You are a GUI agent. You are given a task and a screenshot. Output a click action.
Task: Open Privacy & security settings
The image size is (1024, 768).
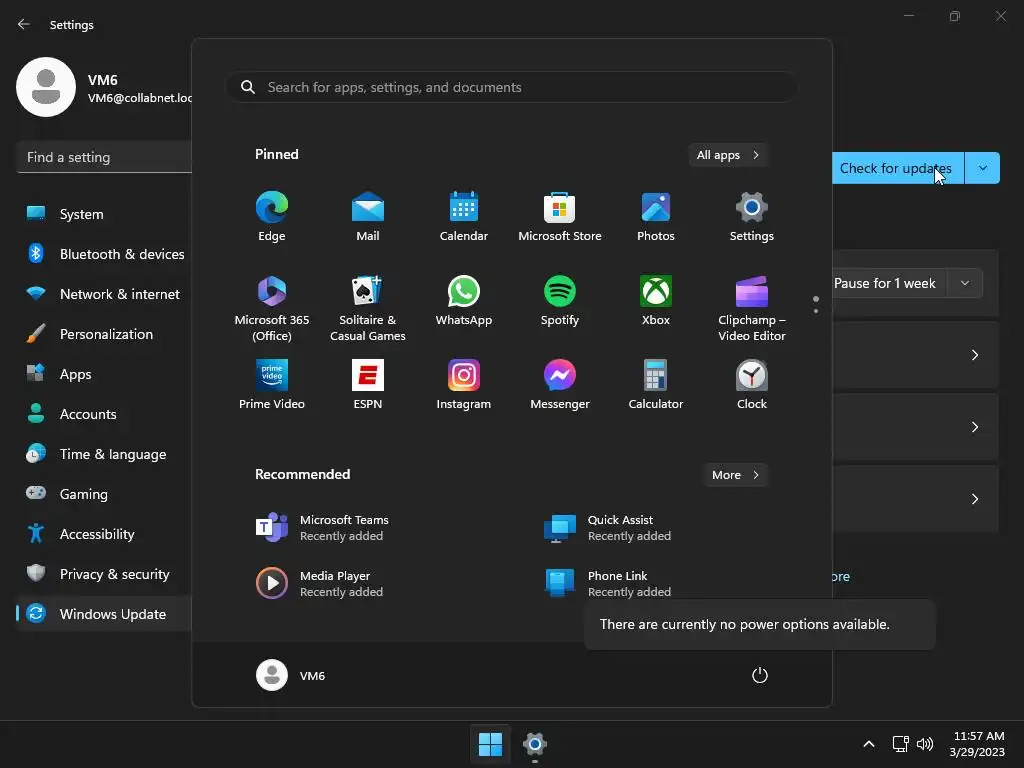[x=104, y=573]
